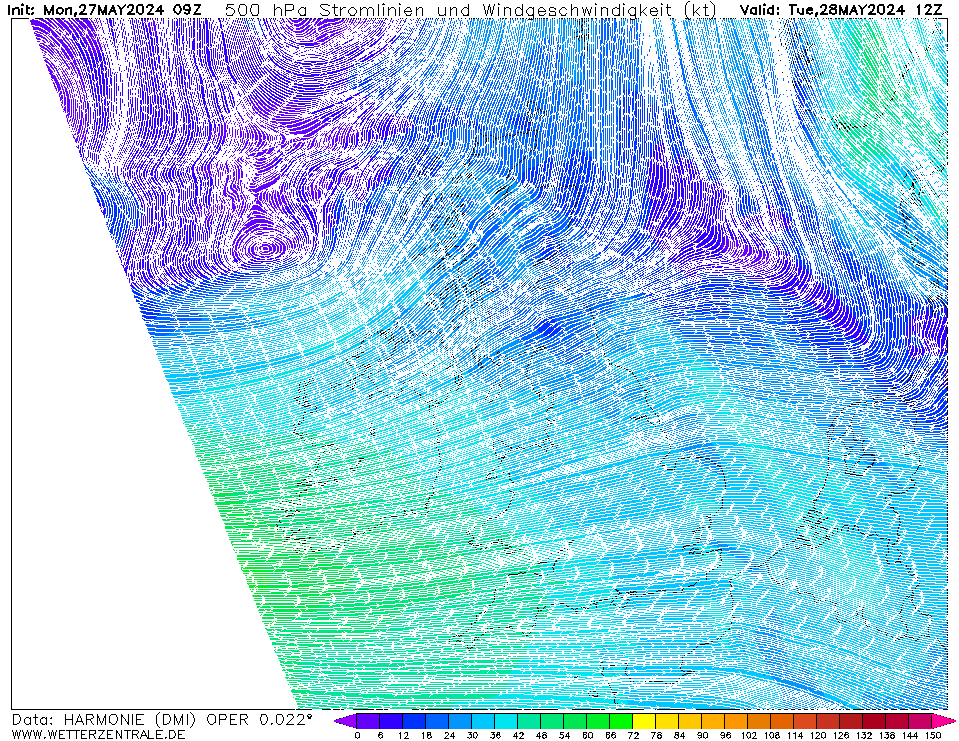Click the 500 hPa Stromlinien und Windgeschwindigkeit title
959x741 pixels.
pyautogui.click(x=471, y=10)
